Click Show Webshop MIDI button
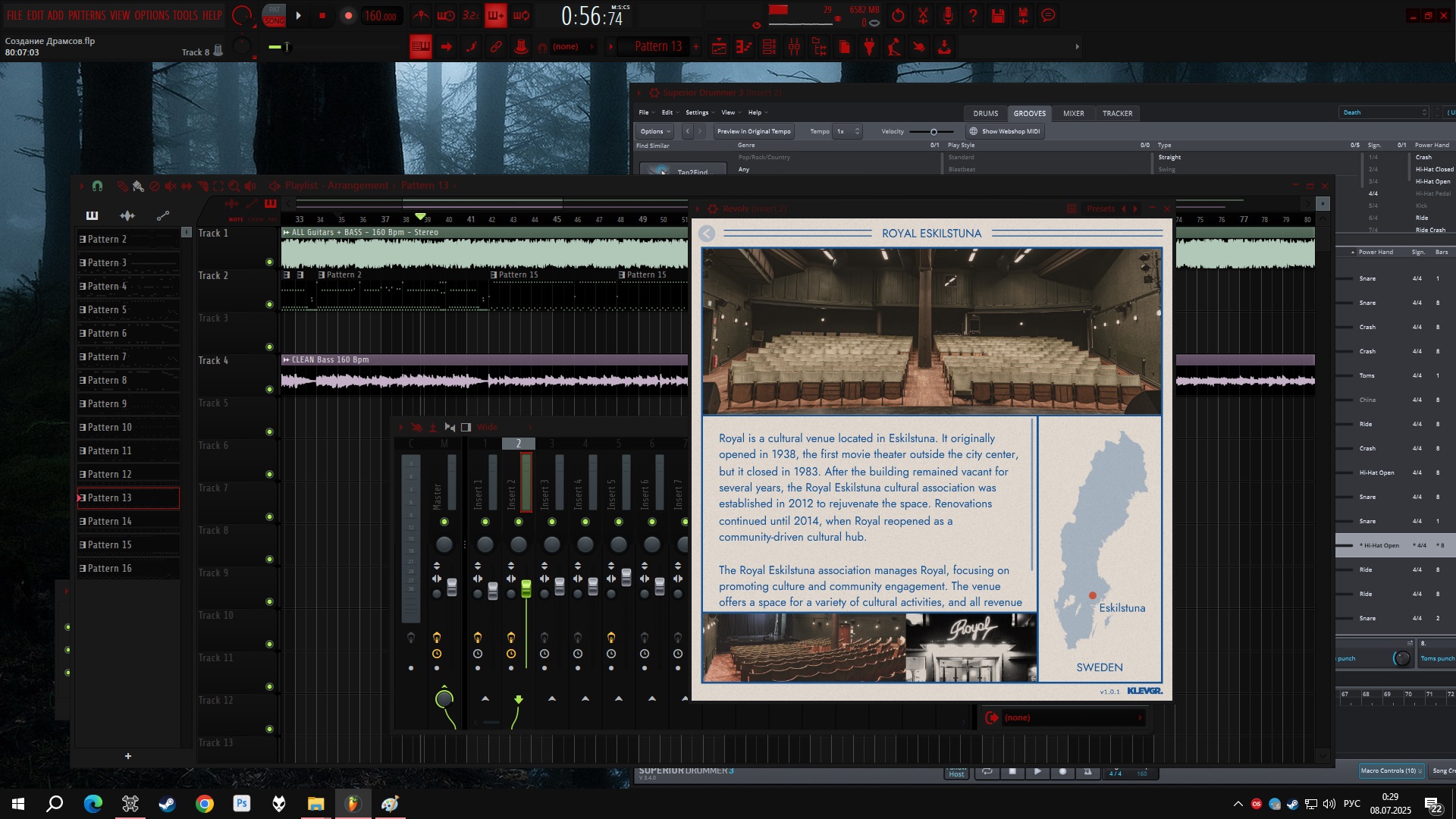Image resolution: width=1456 pixels, height=819 pixels. click(x=1005, y=131)
